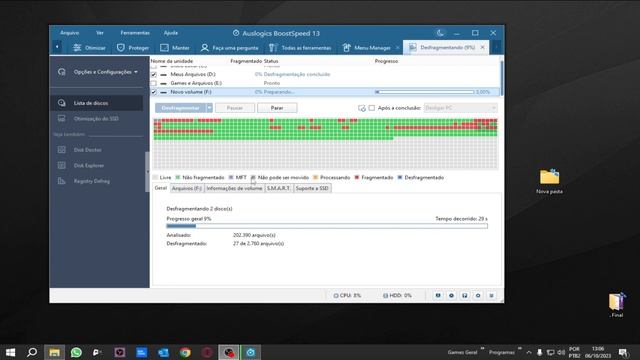
Task: Open the Ferramentas menu
Action: [135, 33]
